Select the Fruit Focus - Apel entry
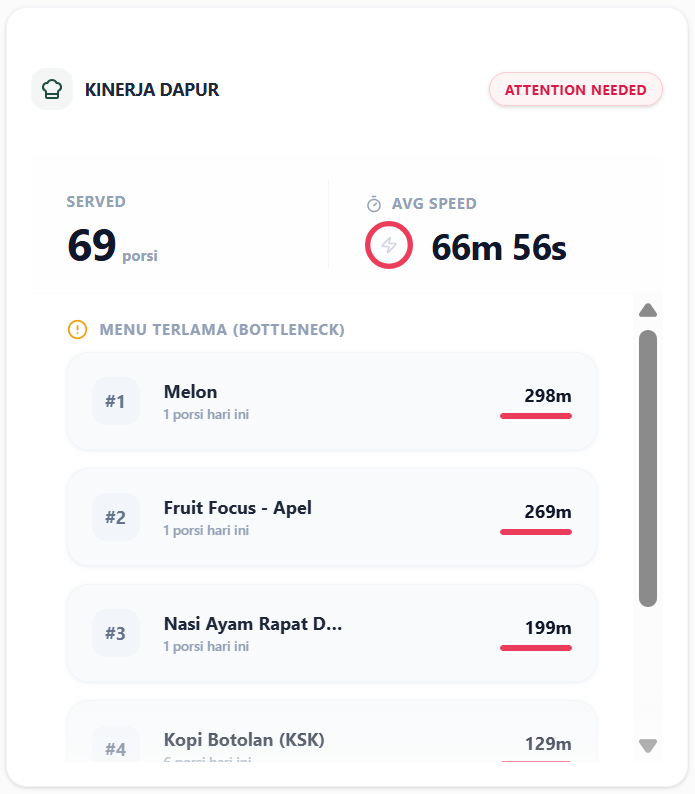Image resolution: width=695 pixels, height=794 pixels. click(331, 517)
